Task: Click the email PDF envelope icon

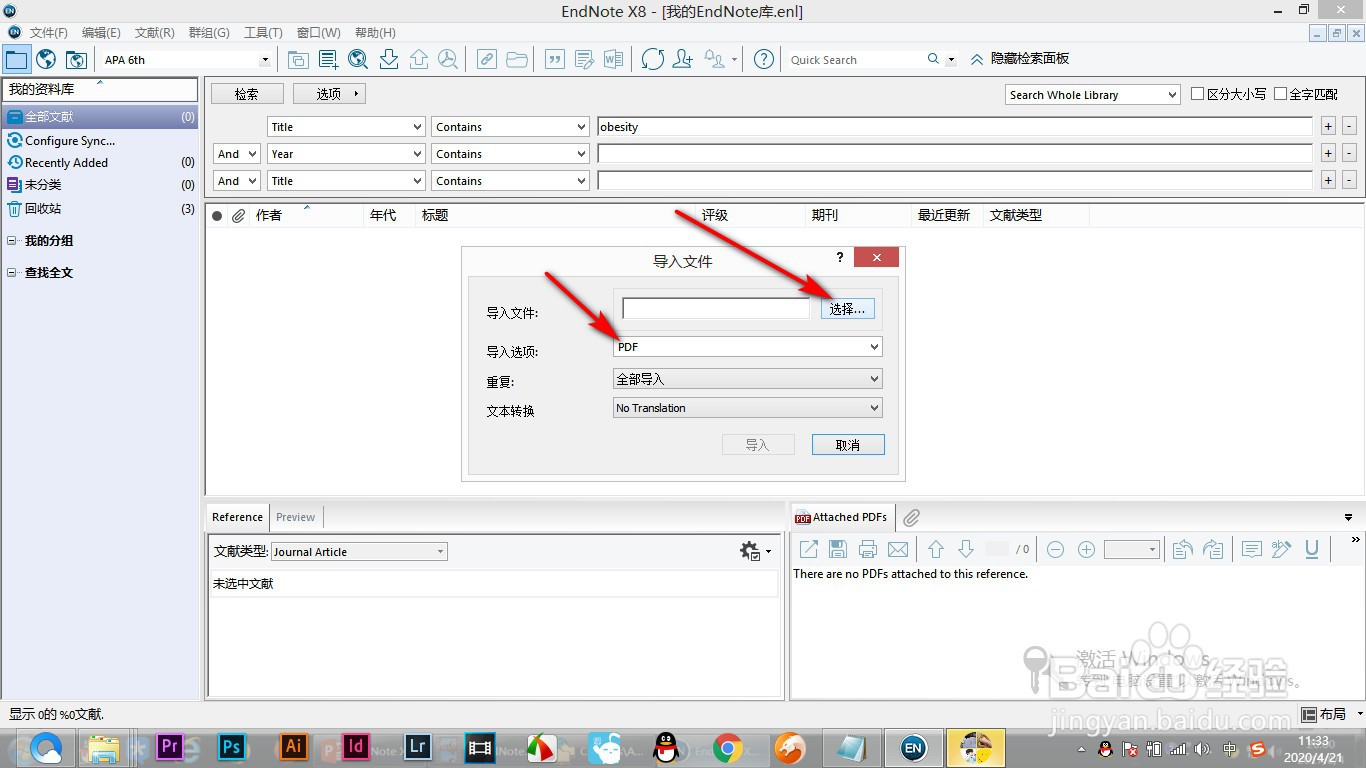Action: coord(898,549)
